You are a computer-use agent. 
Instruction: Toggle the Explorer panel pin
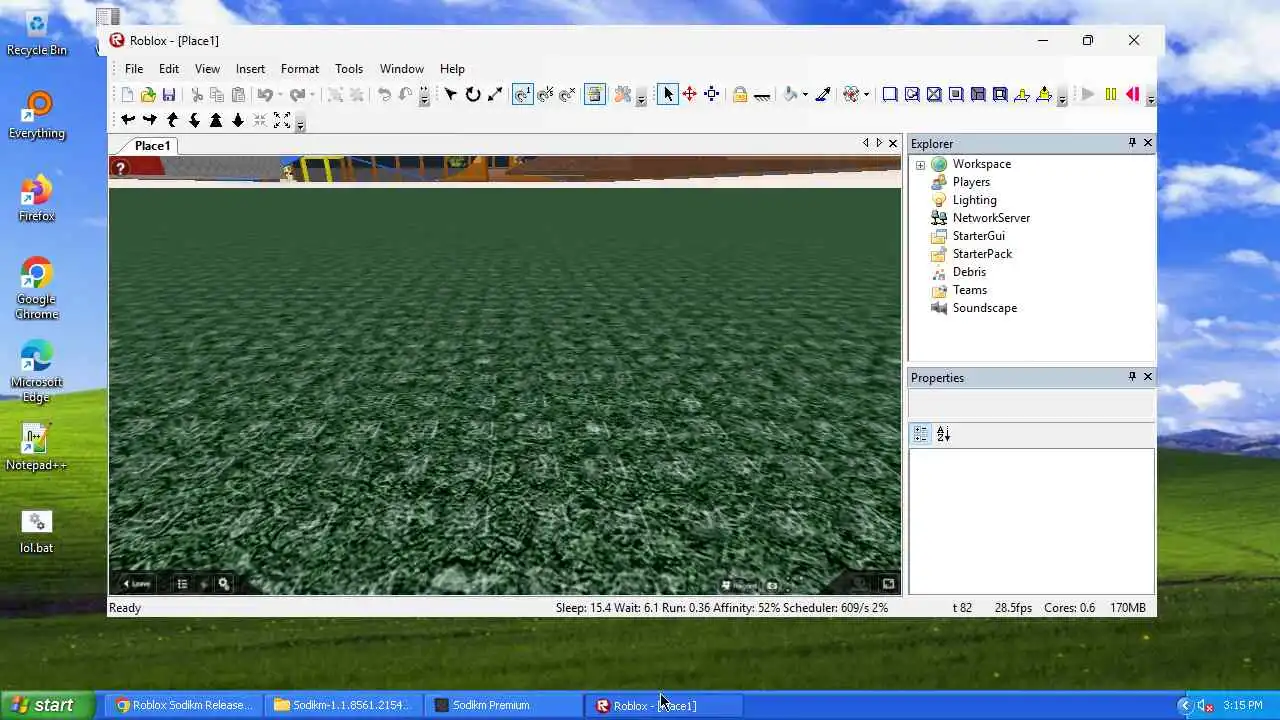point(1132,143)
